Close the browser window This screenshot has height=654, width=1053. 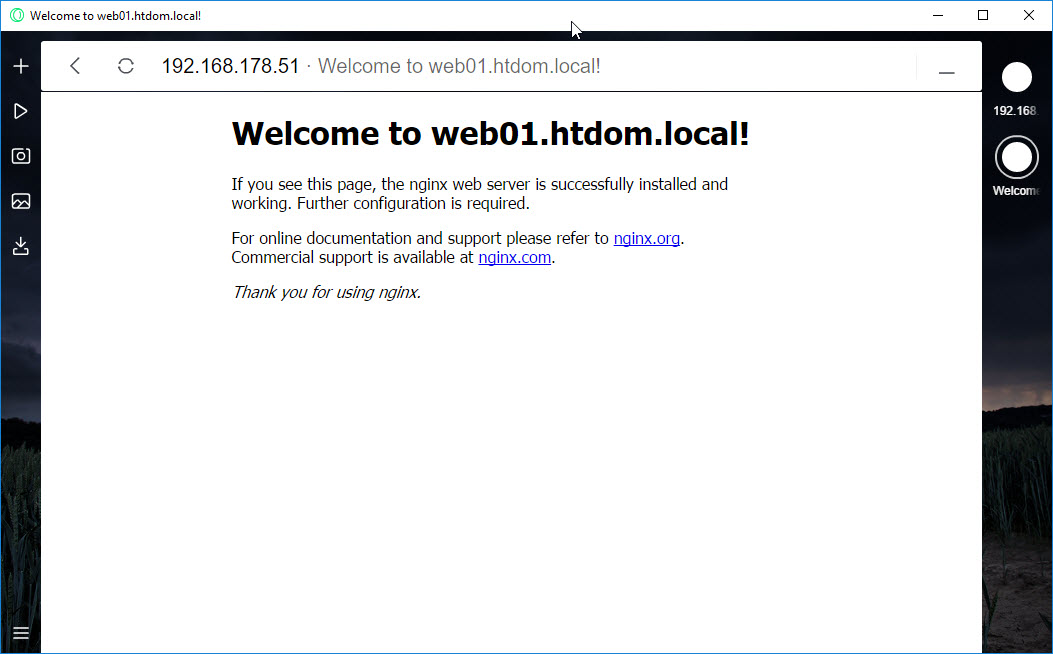point(1029,15)
